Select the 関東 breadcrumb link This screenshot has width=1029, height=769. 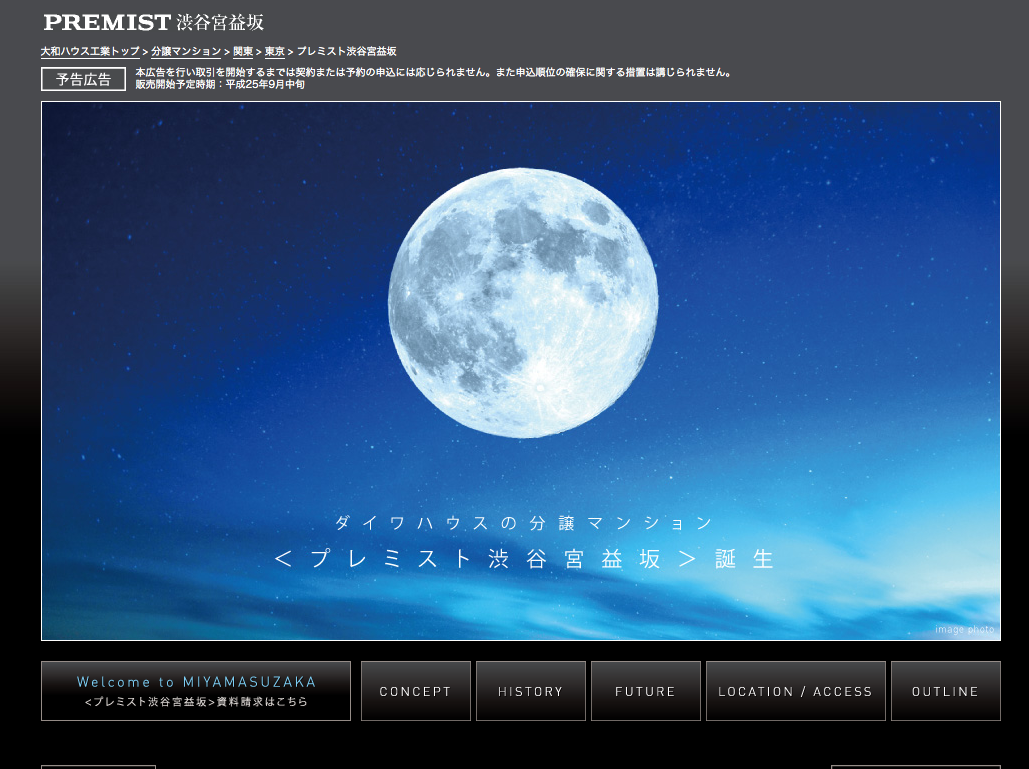[x=243, y=51]
